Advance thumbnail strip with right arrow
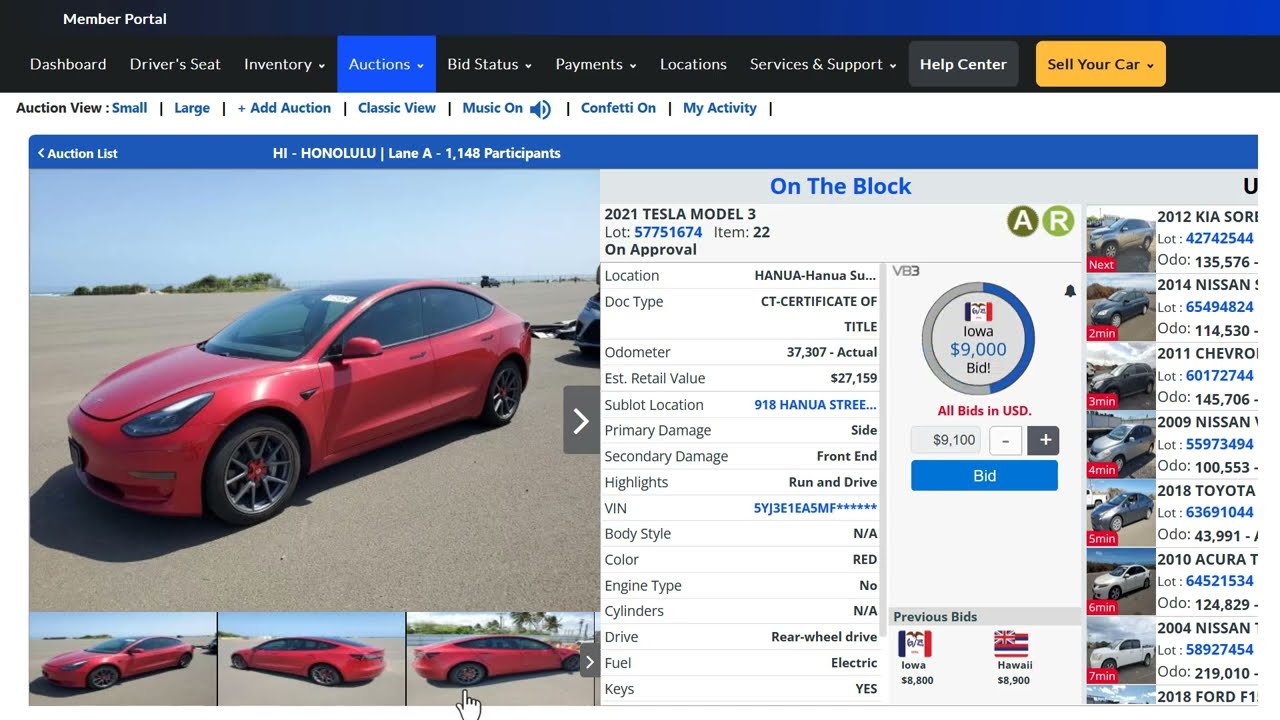The image size is (1280, 720). tap(589, 661)
